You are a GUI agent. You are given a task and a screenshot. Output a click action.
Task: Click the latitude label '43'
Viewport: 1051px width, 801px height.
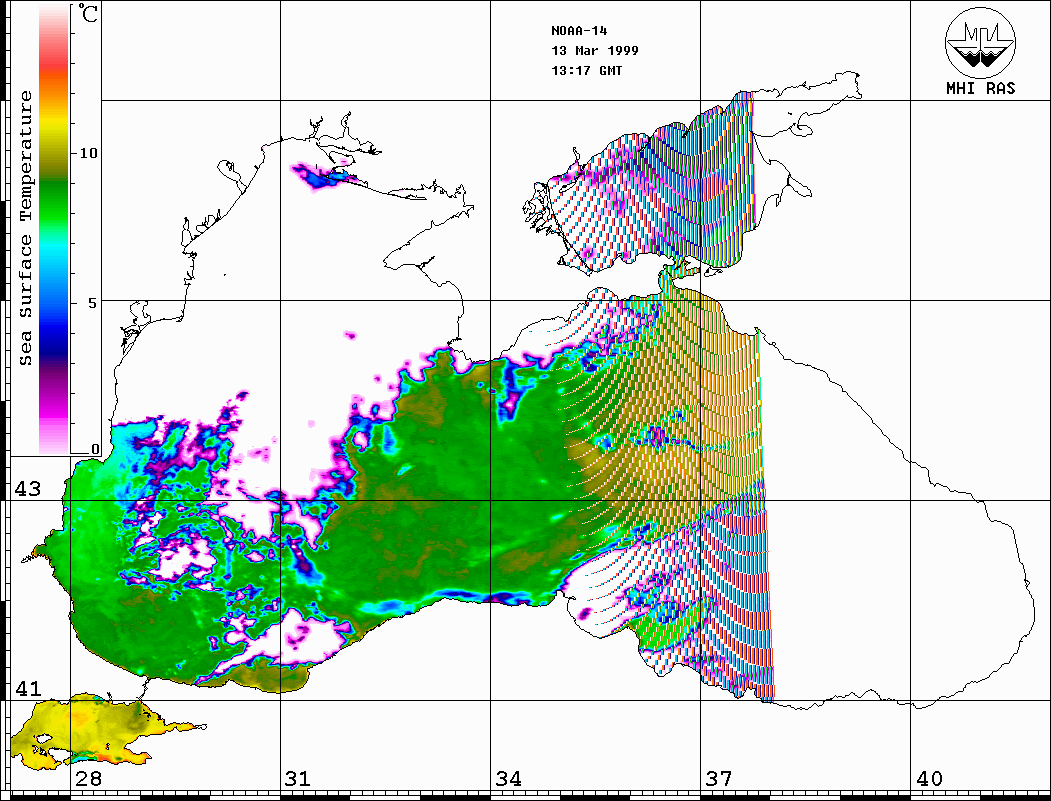pyautogui.click(x=28, y=489)
